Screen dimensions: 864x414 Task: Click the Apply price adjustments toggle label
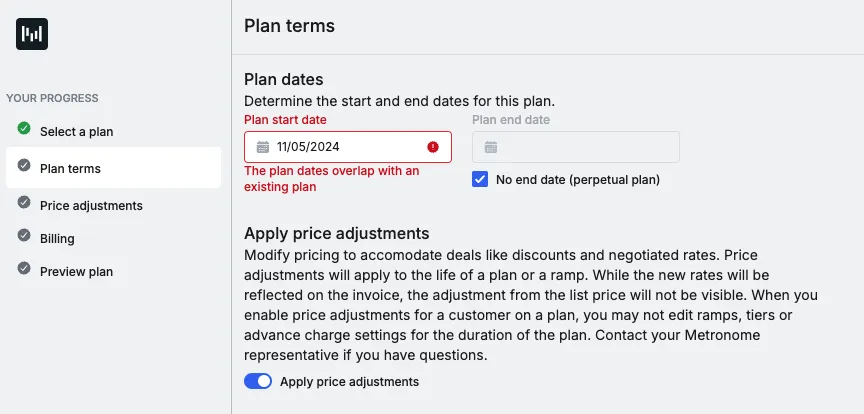349,381
